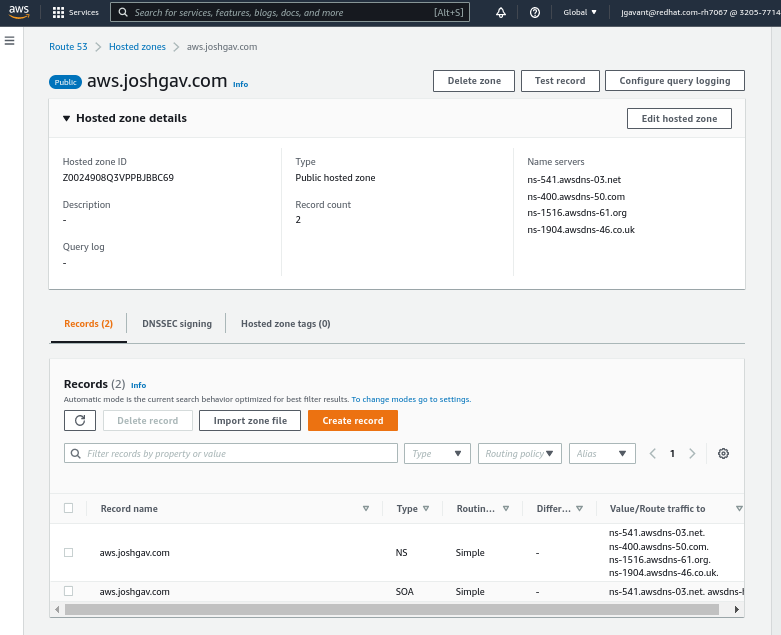Switch to the DNSSEC signing tab
This screenshot has height=635, width=781.
point(177,324)
